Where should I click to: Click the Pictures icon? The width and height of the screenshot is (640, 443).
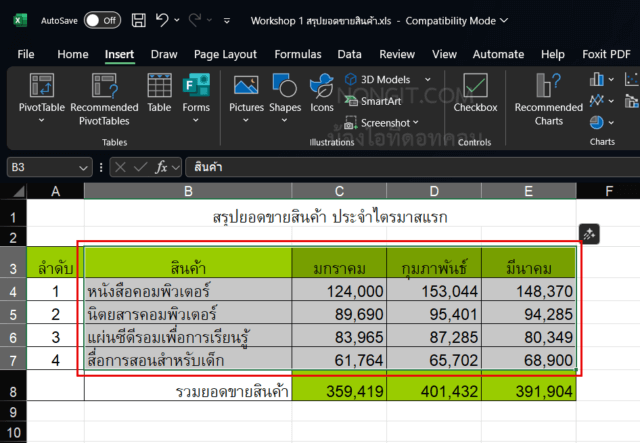(246, 85)
